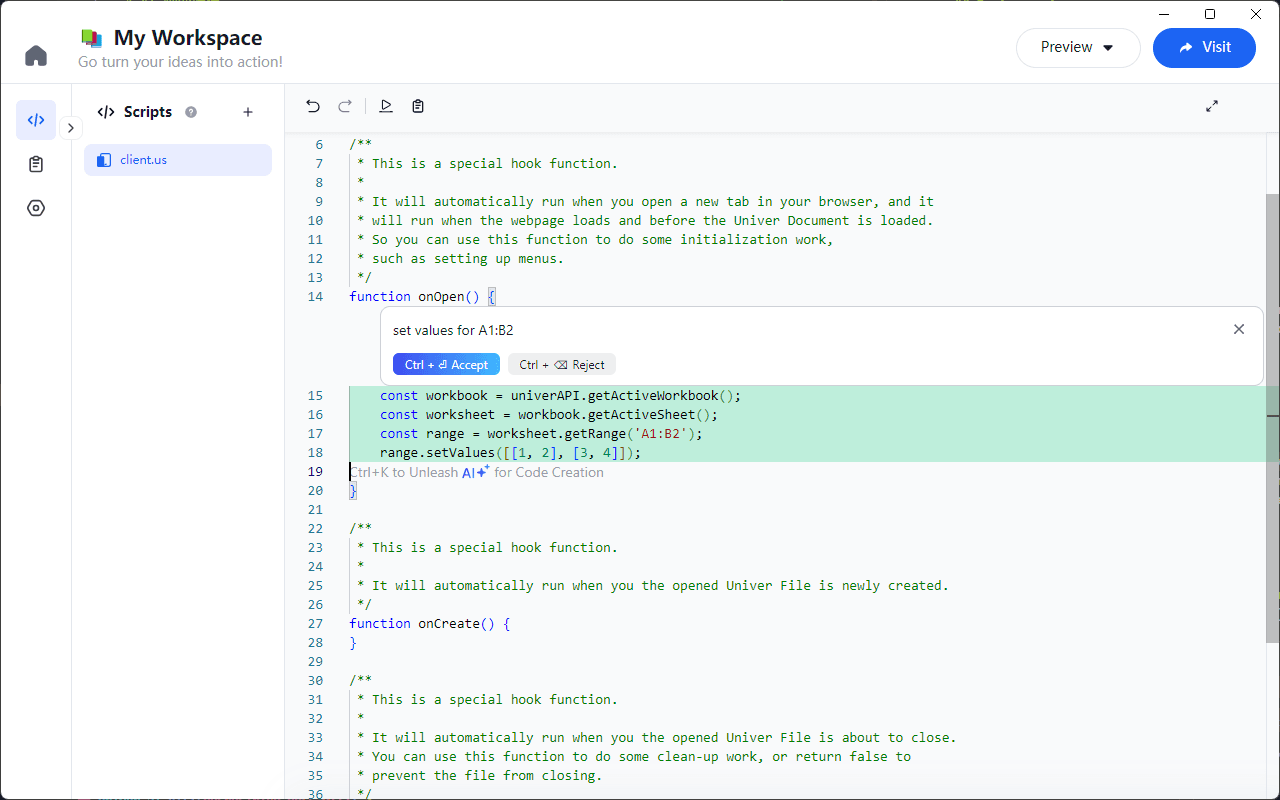Open the log clipboard toolbar icon
This screenshot has width=1280, height=800.
418,106
